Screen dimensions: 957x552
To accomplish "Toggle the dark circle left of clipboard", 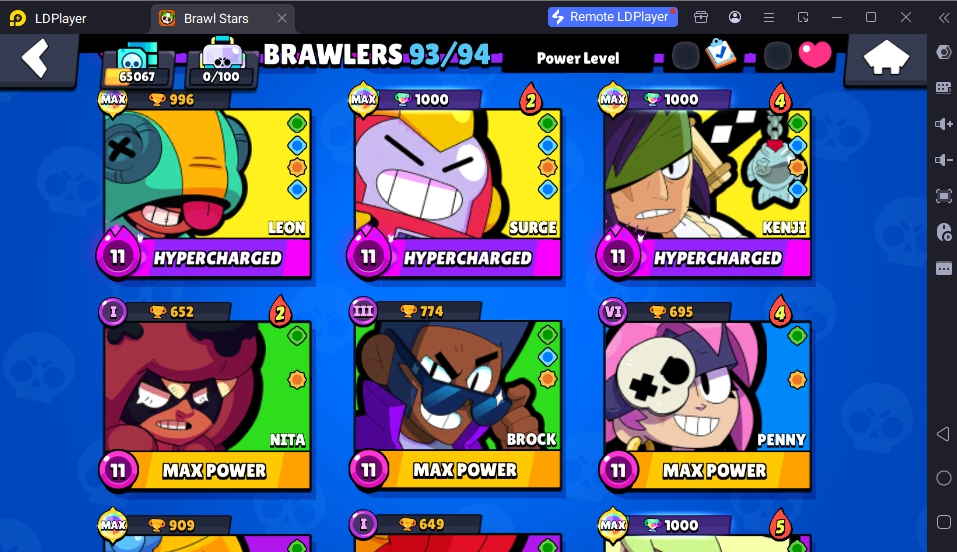I will point(685,56).
